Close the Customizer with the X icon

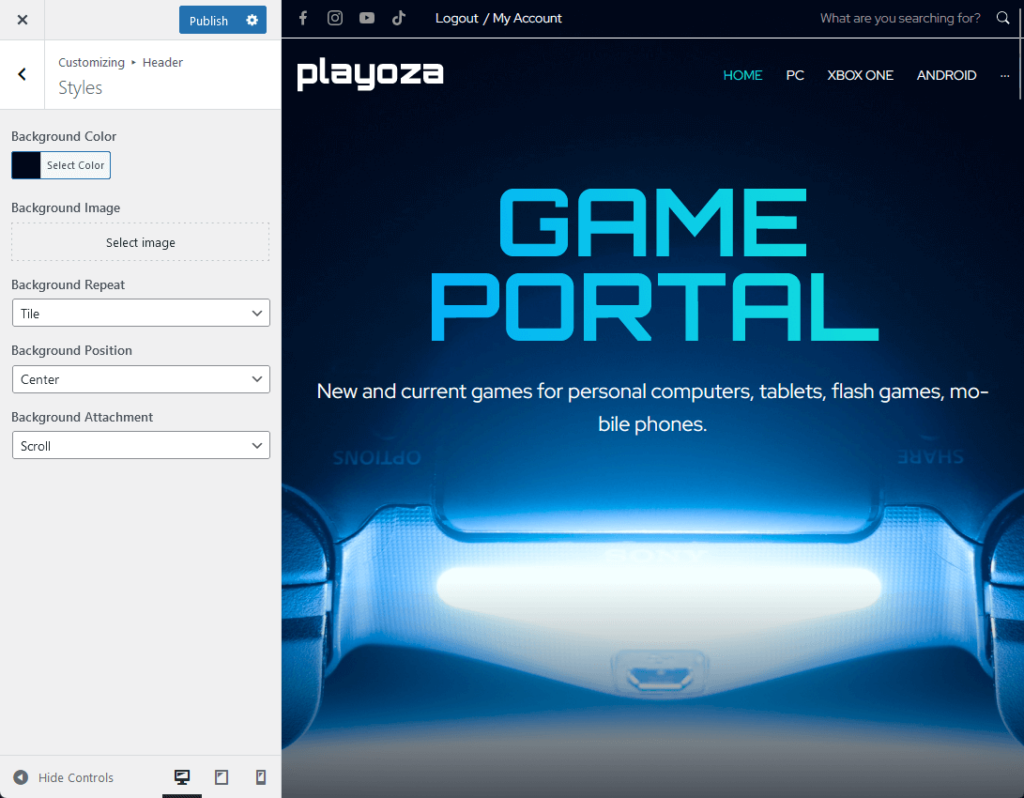pos(22,20)
